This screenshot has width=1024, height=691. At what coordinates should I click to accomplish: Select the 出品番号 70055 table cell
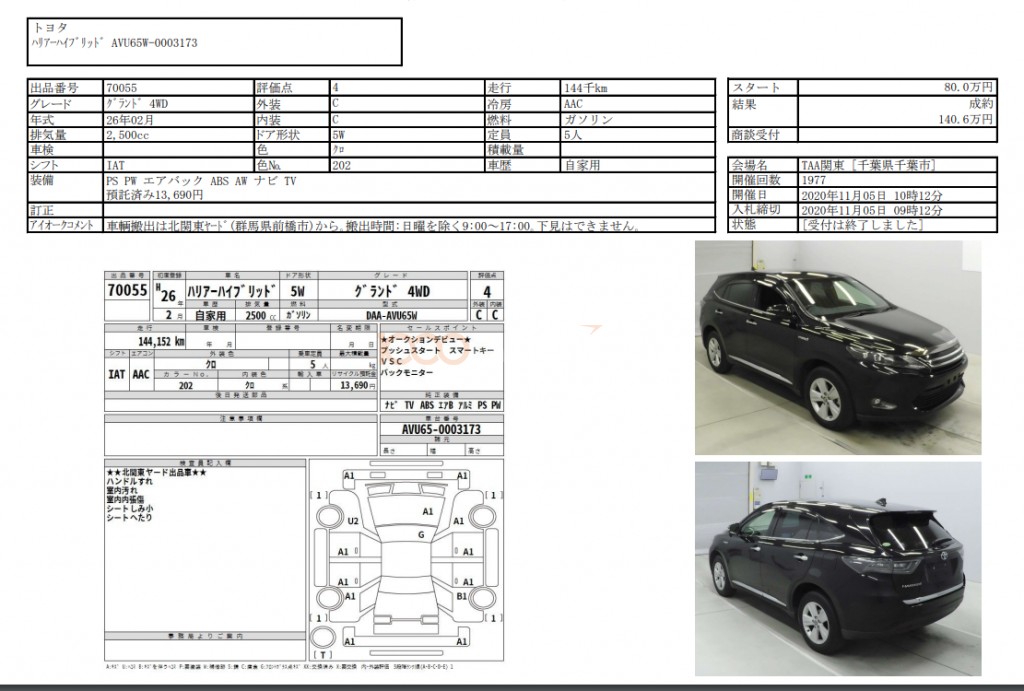tap(175, 87)
